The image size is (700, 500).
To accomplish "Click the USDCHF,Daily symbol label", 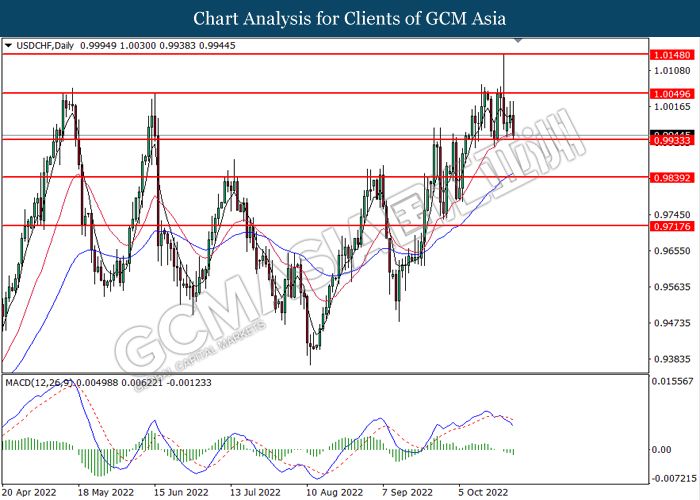I will (45, 46).
